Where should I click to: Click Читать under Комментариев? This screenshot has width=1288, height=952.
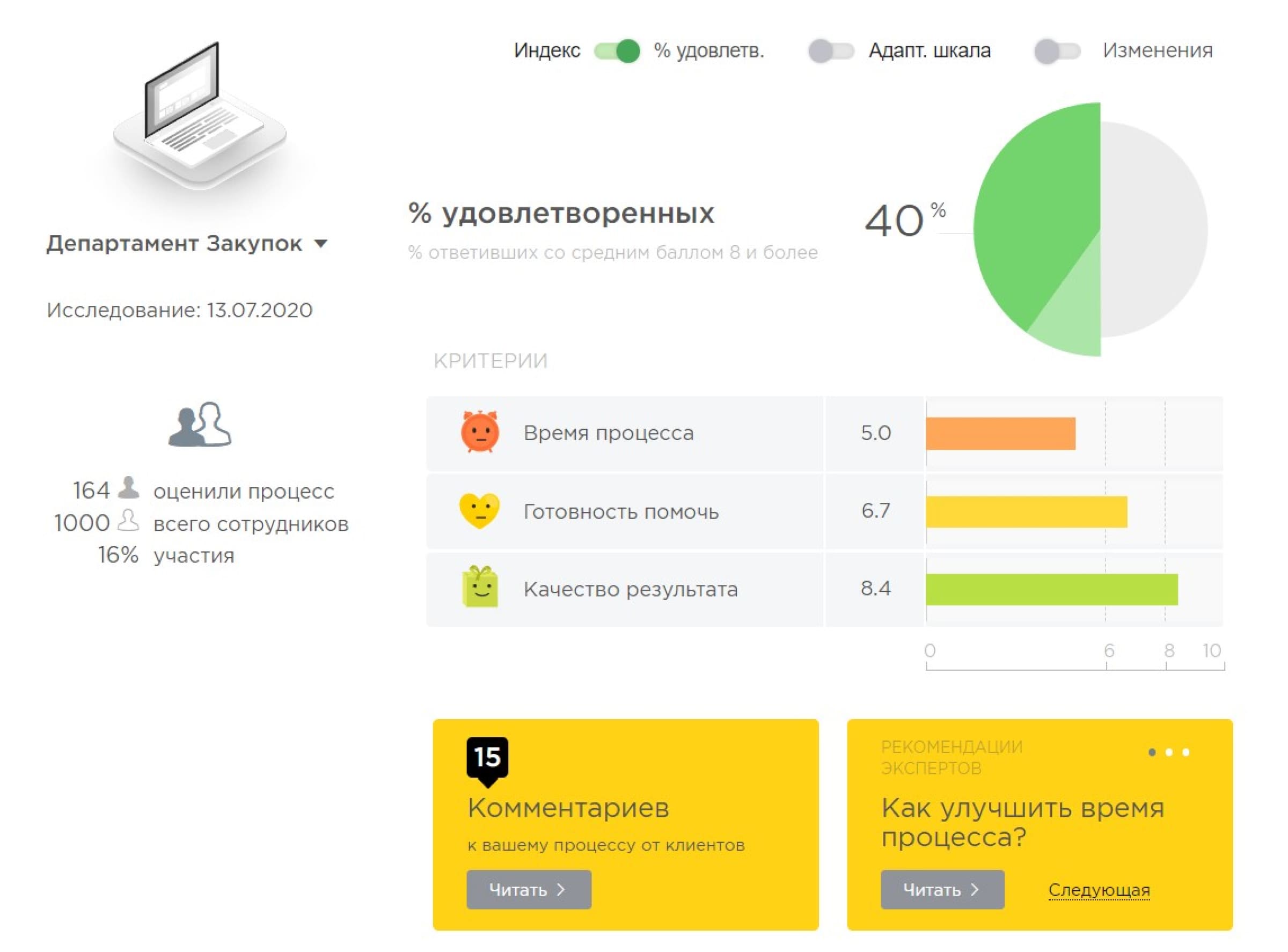pyautogui.click(x=529, y=889)
